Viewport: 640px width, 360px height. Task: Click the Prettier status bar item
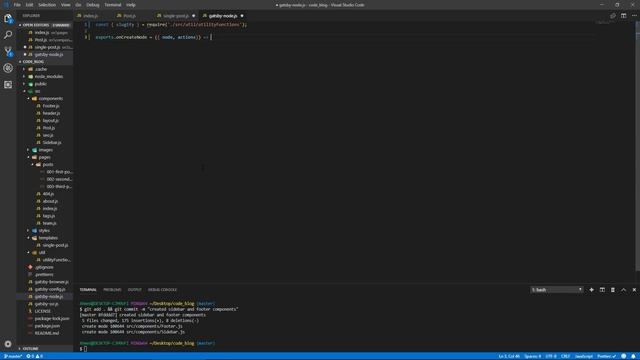[606, 356]
